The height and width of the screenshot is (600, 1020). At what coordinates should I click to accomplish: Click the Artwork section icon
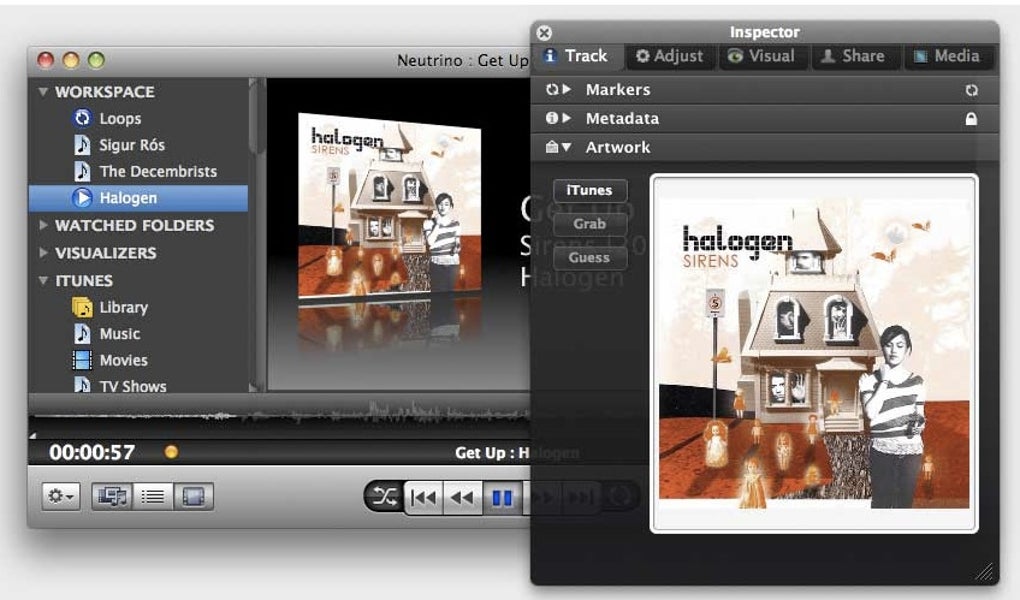point(552,147)
